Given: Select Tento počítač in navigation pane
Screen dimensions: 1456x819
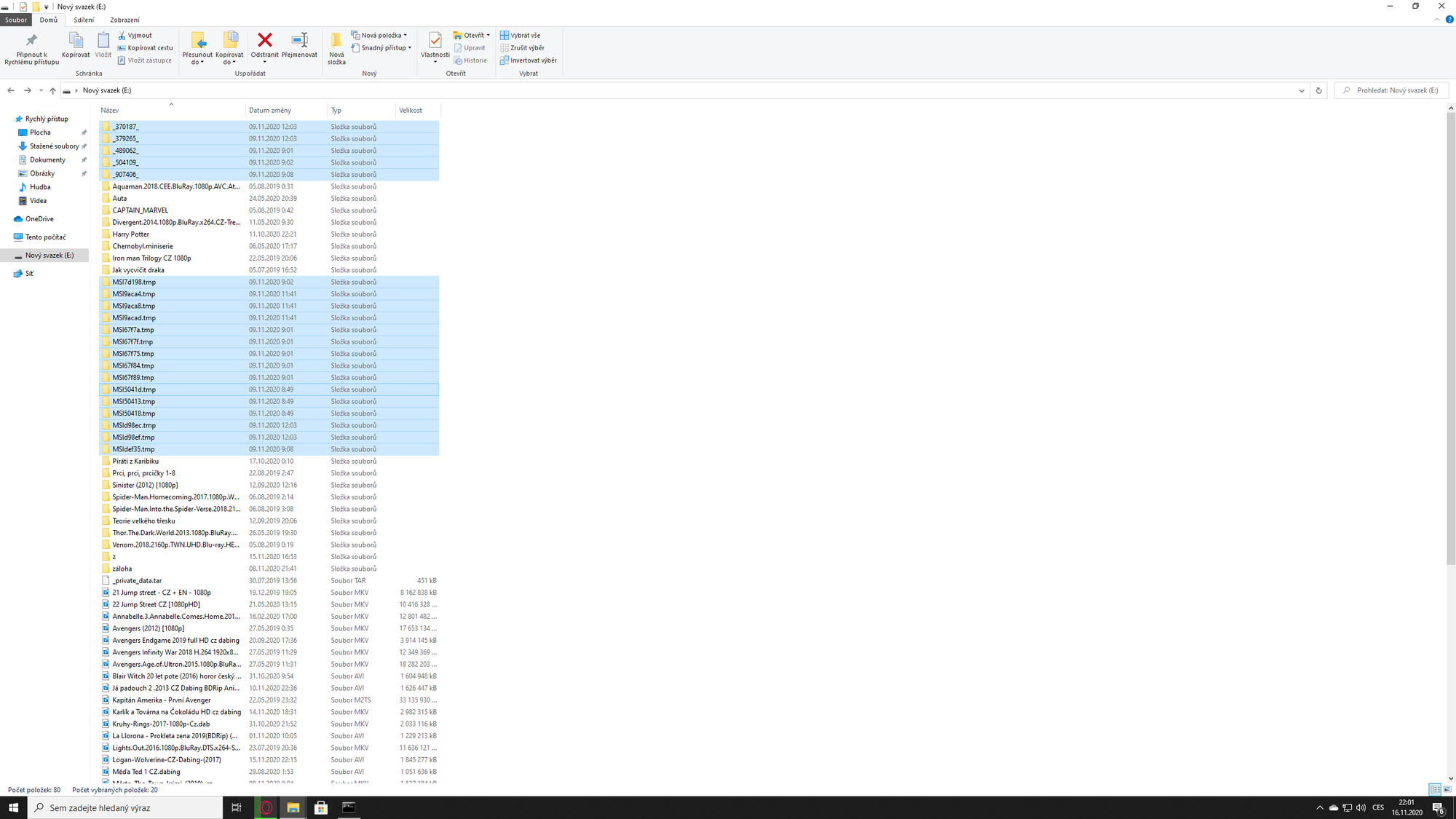Looking at the screenshot, I should pos(45,237).
